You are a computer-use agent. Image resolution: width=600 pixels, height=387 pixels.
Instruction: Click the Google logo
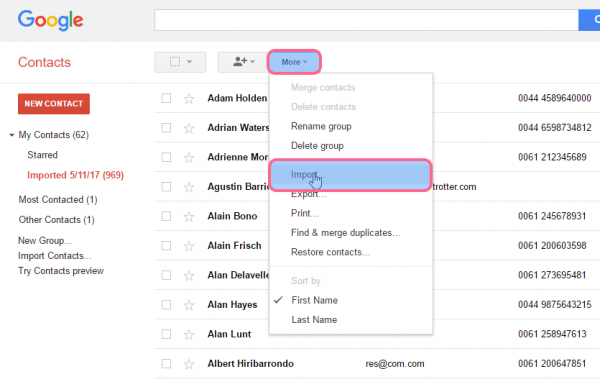click(x=51, y=20)
